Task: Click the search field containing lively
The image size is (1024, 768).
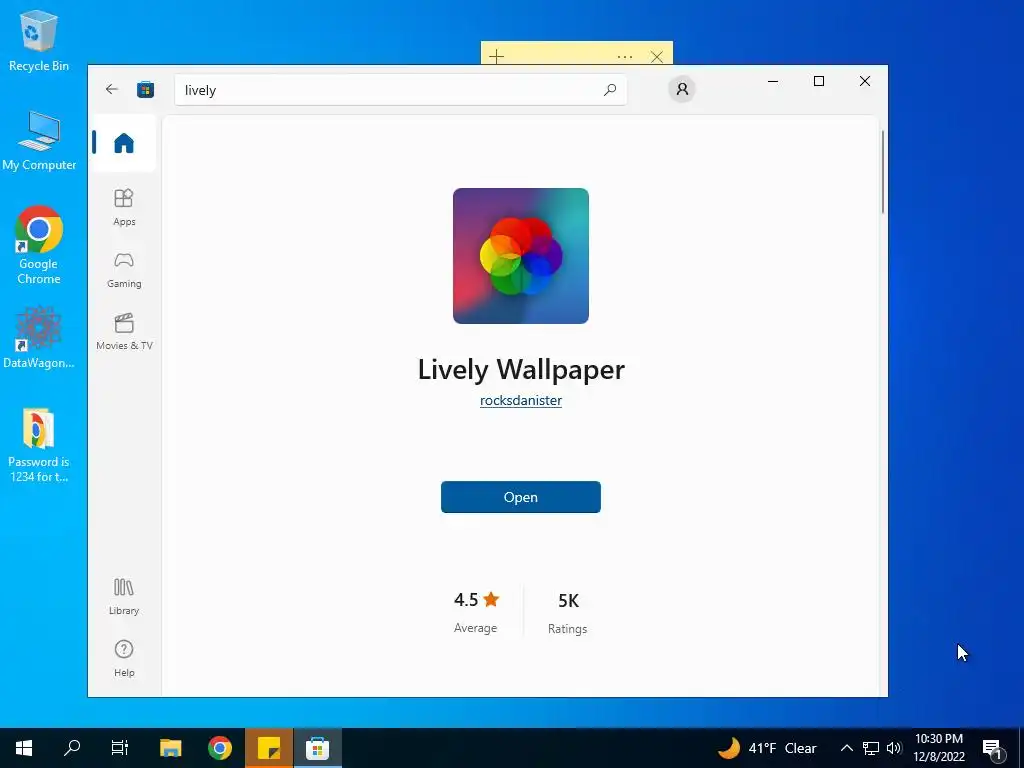Action: pos(400,89)
